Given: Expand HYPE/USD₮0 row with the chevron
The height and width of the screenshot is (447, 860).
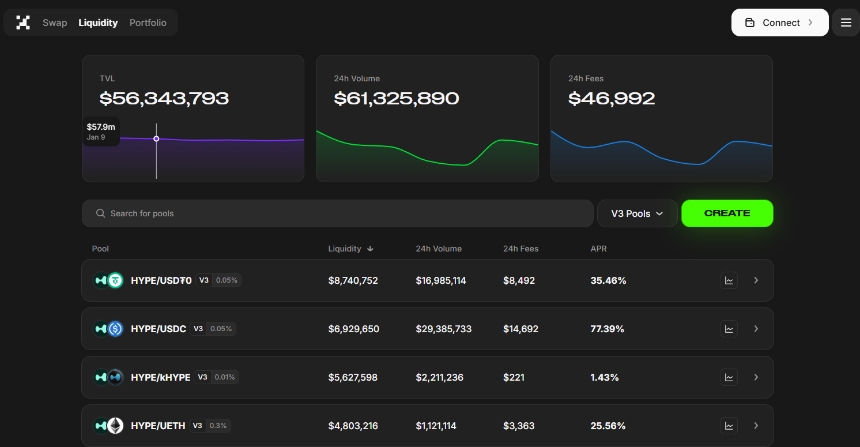Looking at the screenshot, I should pos(756,281).
